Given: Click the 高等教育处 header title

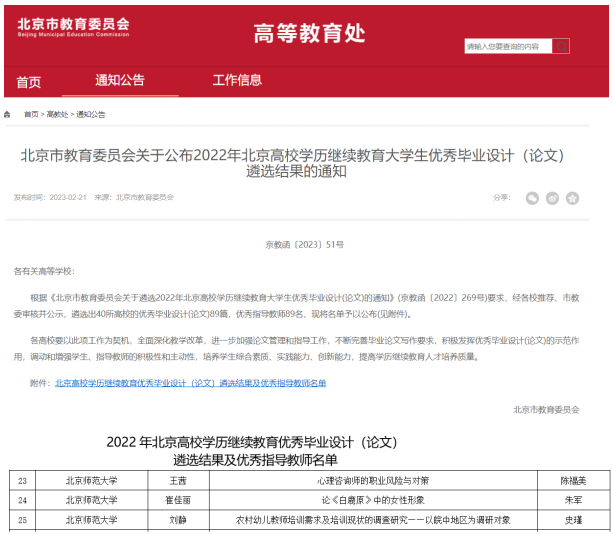Looking at the screenshot, I should point(309,33).
